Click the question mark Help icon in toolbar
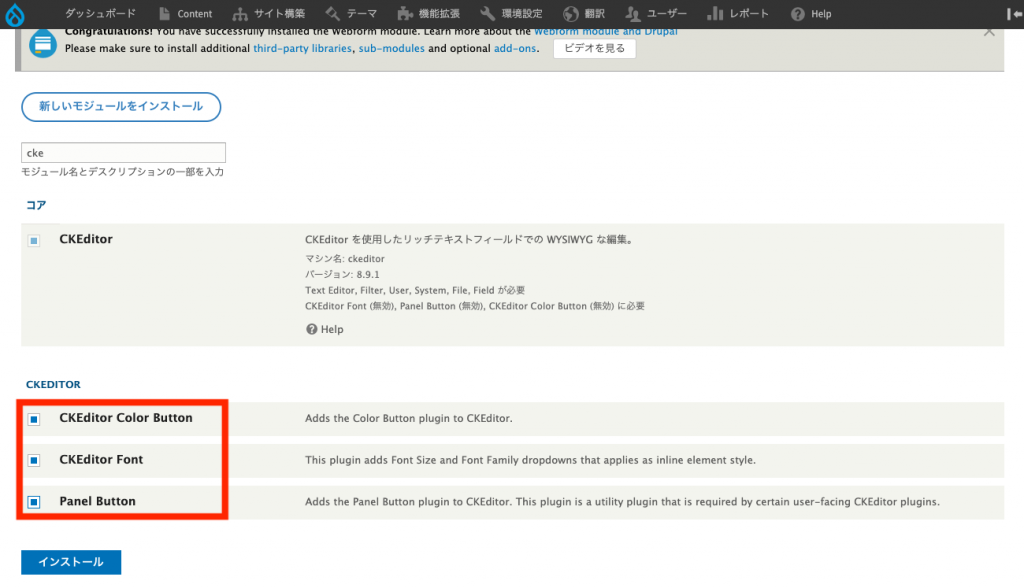 pos(797,14)
